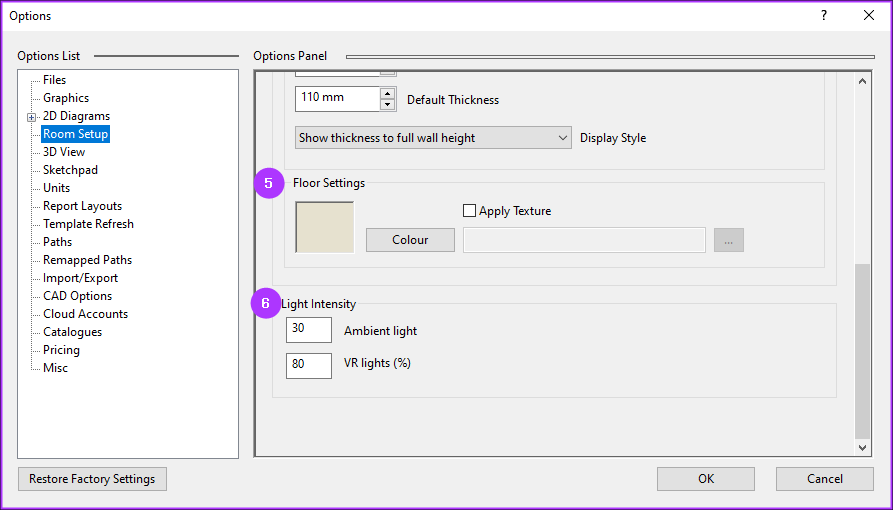Click the panel scrollbar down arrow
The image size is (893, 510).
(x=862, y=448)
